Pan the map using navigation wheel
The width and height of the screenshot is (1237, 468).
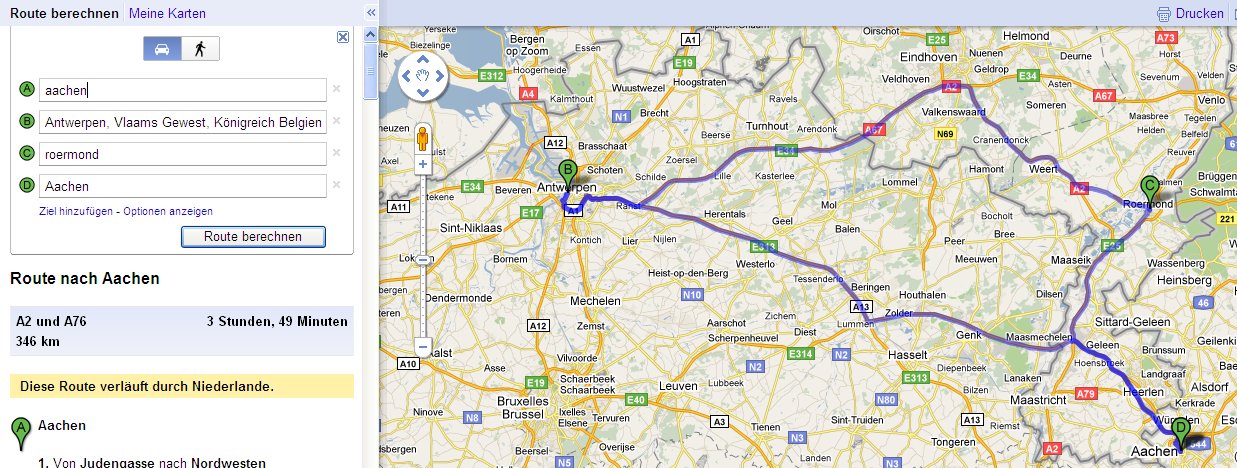423,76
